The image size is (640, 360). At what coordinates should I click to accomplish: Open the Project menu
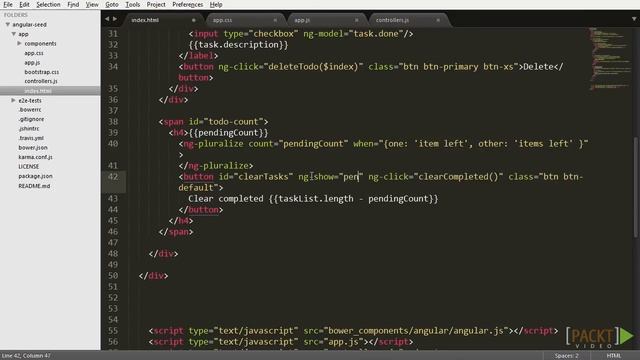tap(156, 4)
